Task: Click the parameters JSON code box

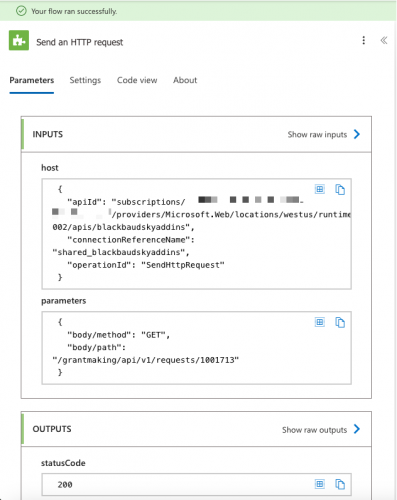Action: point(196,348)
